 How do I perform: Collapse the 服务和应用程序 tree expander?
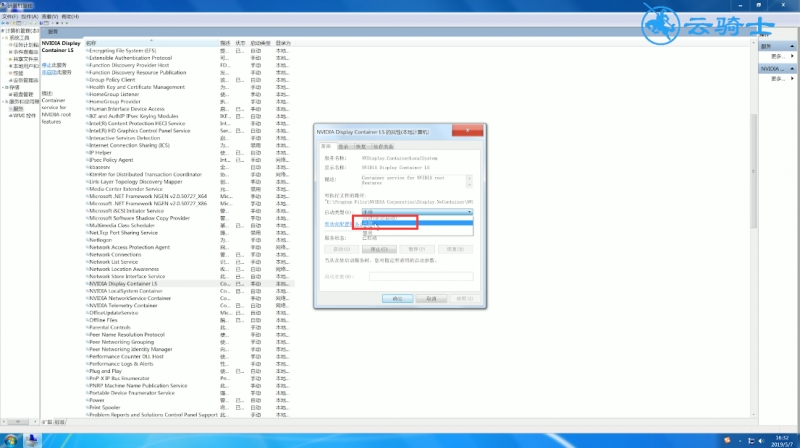point(3,102)
